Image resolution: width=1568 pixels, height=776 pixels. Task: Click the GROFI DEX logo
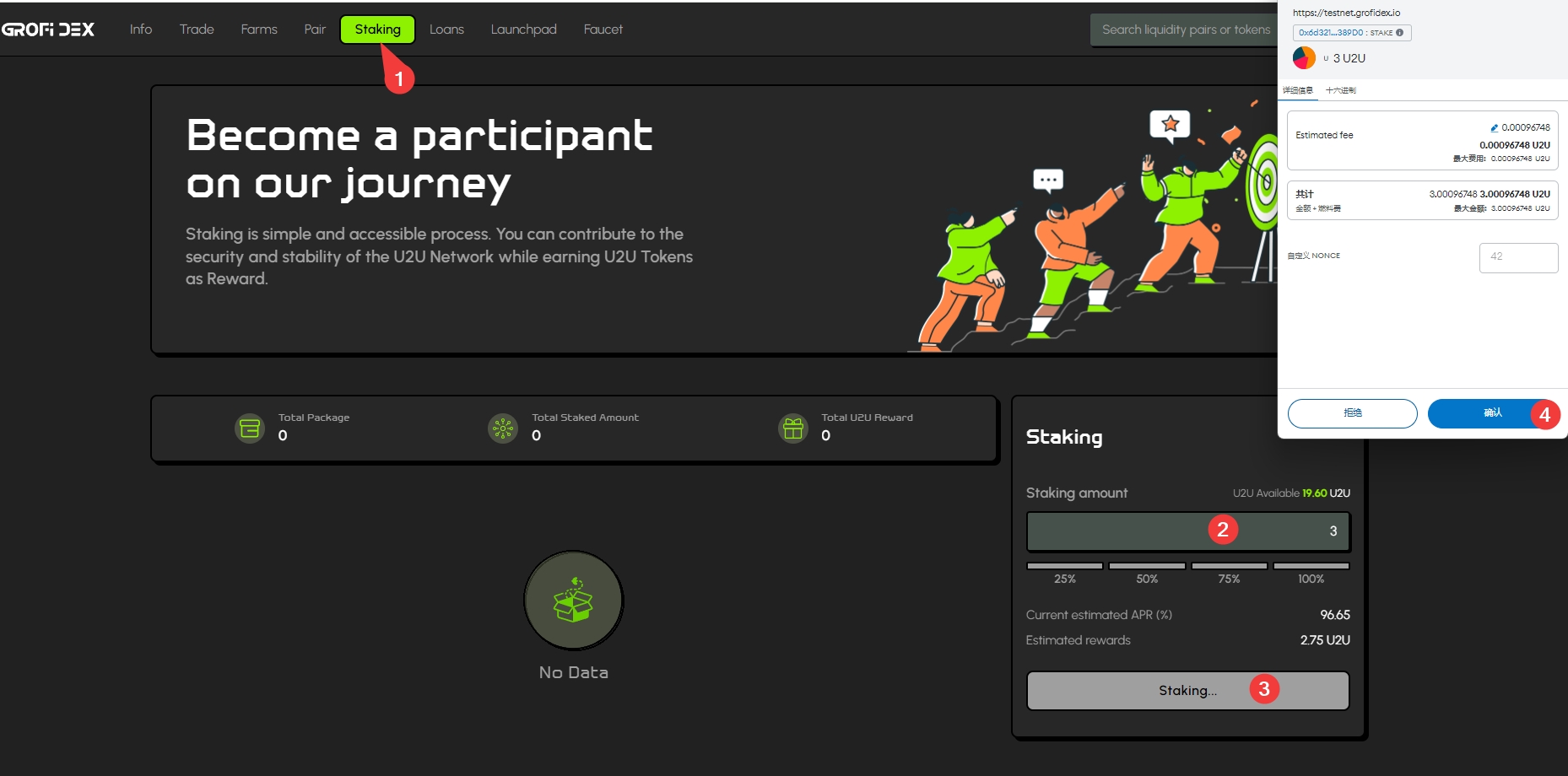coord(48,30)
